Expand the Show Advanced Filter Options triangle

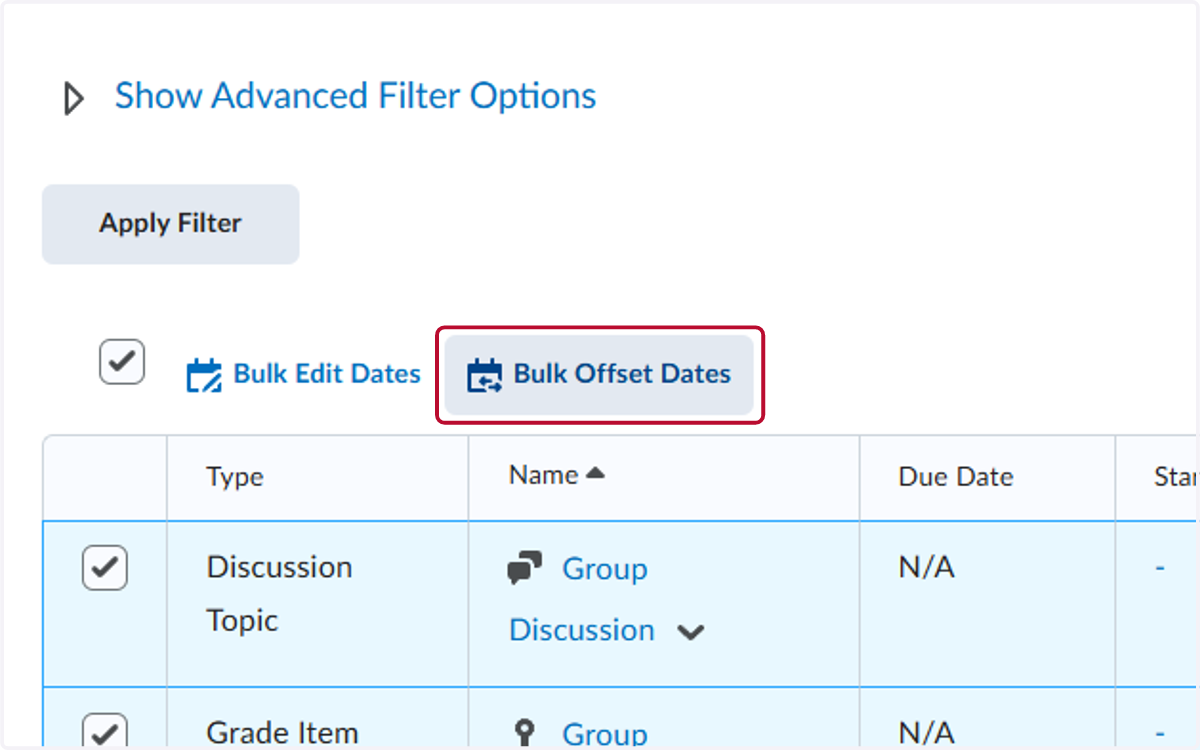click(x=73, y=99)
